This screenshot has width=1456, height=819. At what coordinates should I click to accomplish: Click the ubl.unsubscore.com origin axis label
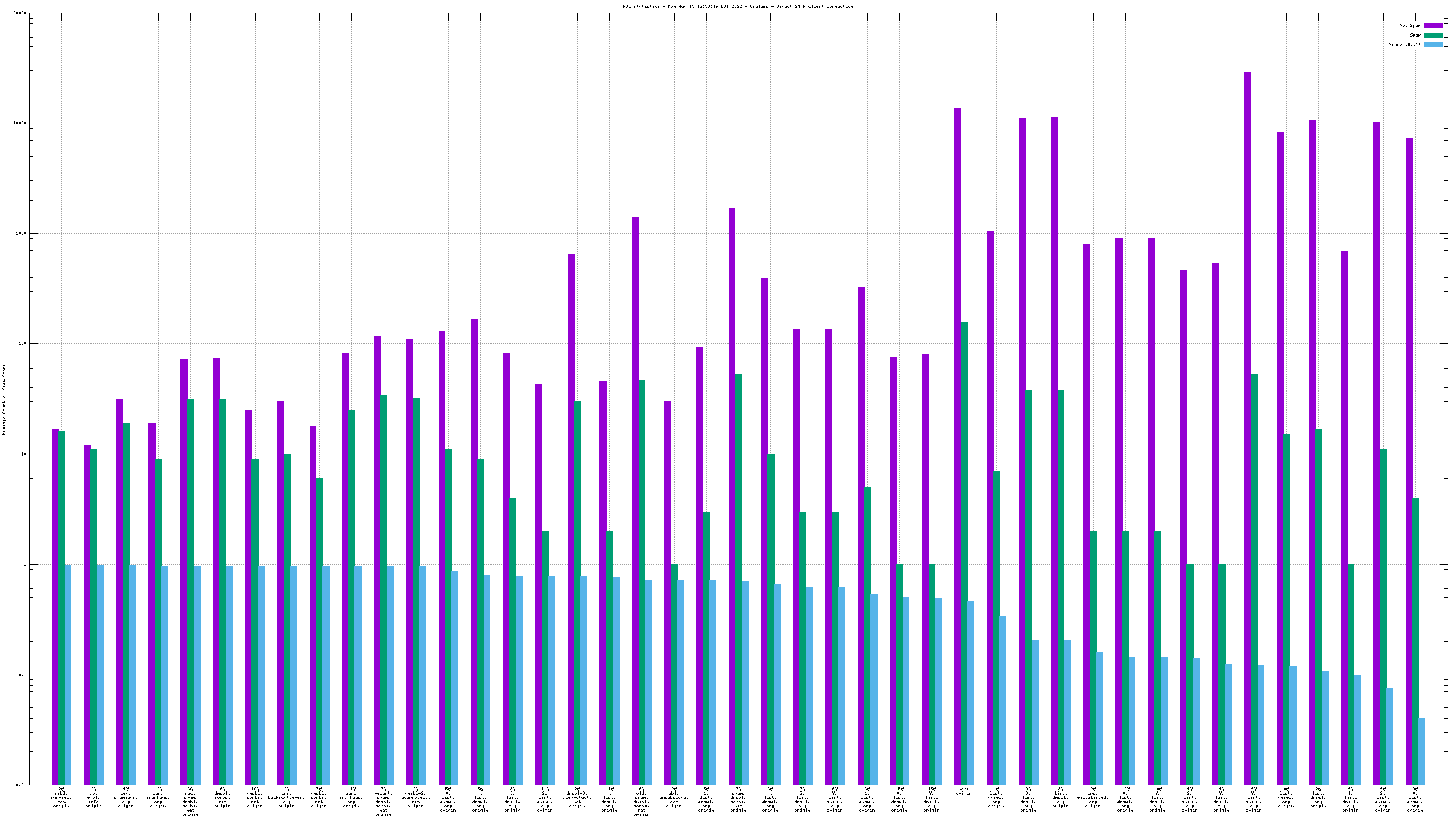click(673, 797)
